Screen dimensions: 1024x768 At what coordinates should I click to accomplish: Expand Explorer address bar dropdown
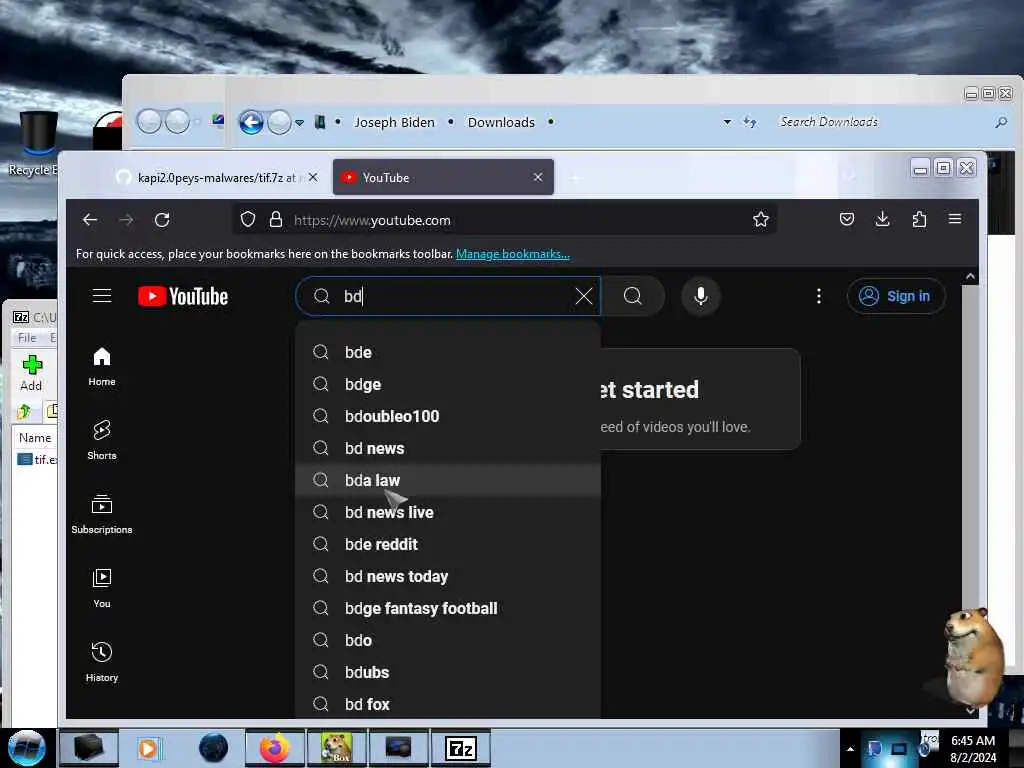tap(727, 122)
